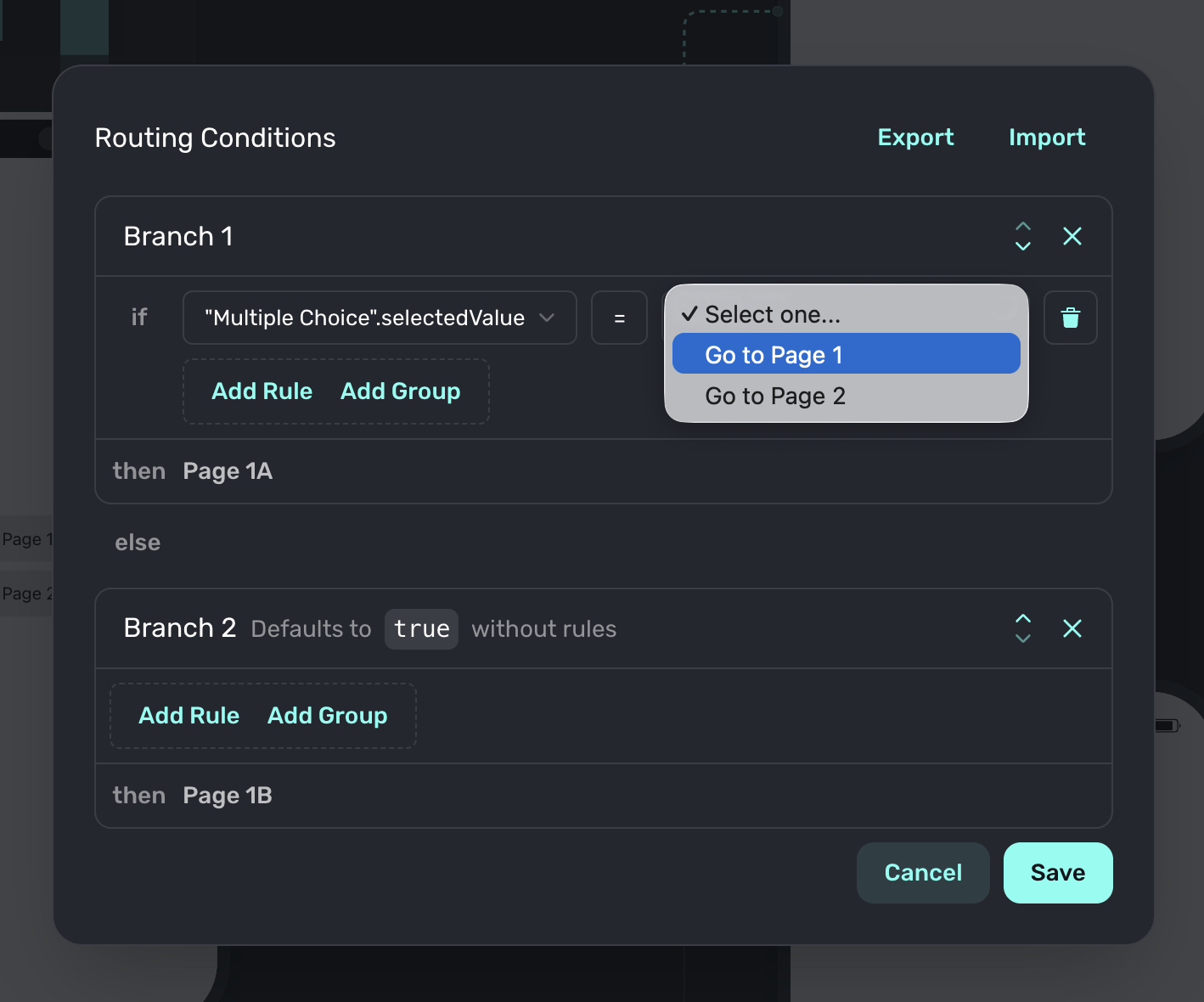Click Add Rule in Branch 1

tap(262, 391)
